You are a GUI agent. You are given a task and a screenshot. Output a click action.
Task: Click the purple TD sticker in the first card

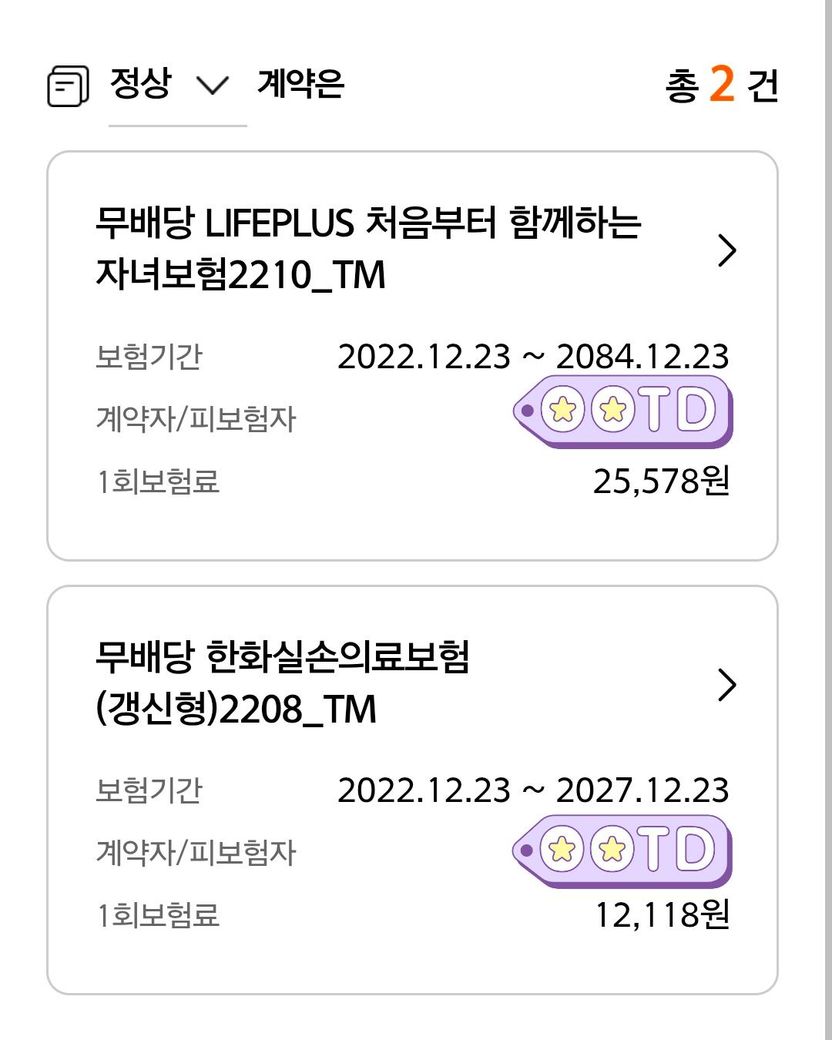tap(624, 411)
